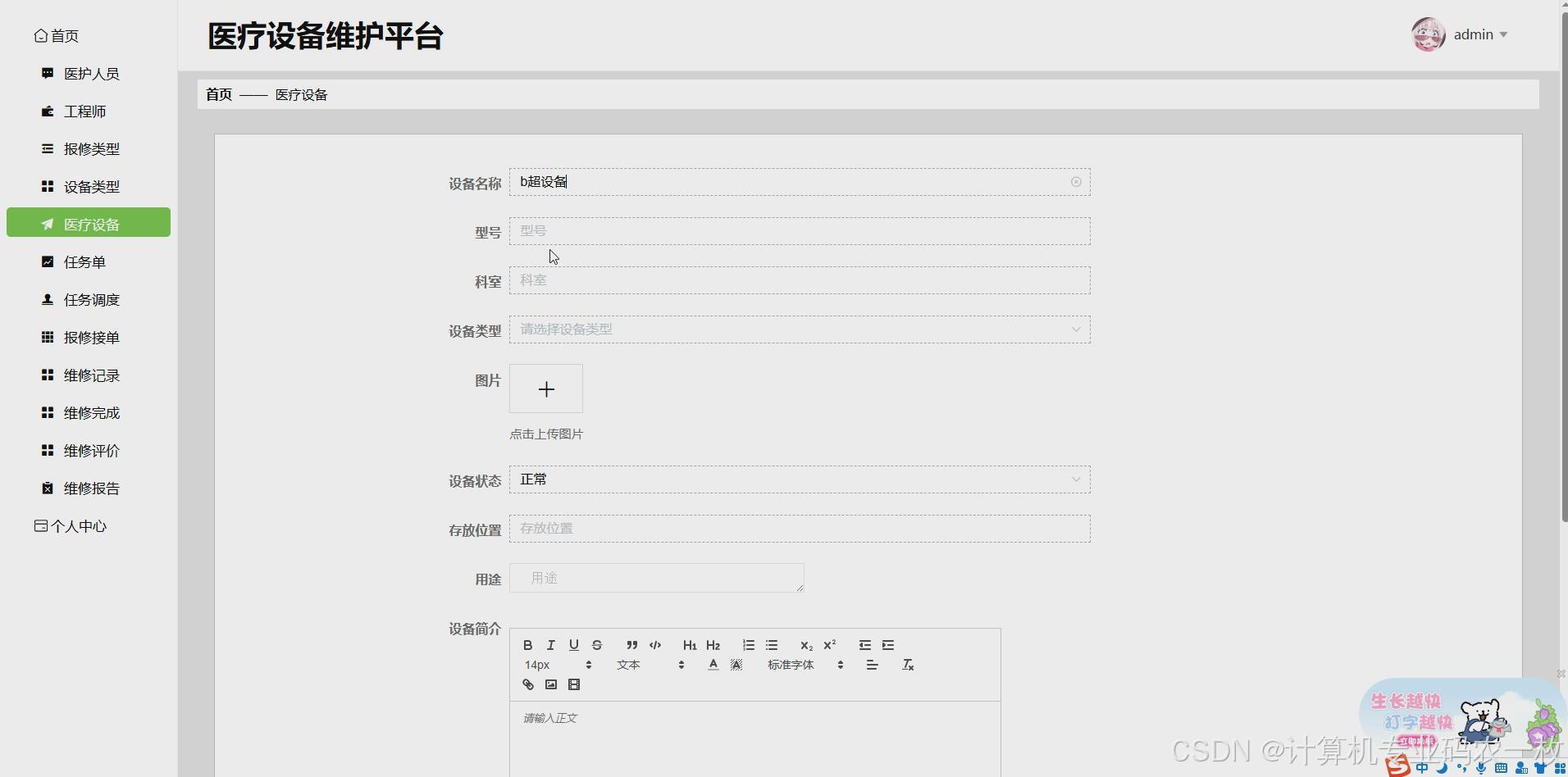Screen dimensions: 1568x777
Task: Clear text formatting in editor
Action: [x=908, y=665]
